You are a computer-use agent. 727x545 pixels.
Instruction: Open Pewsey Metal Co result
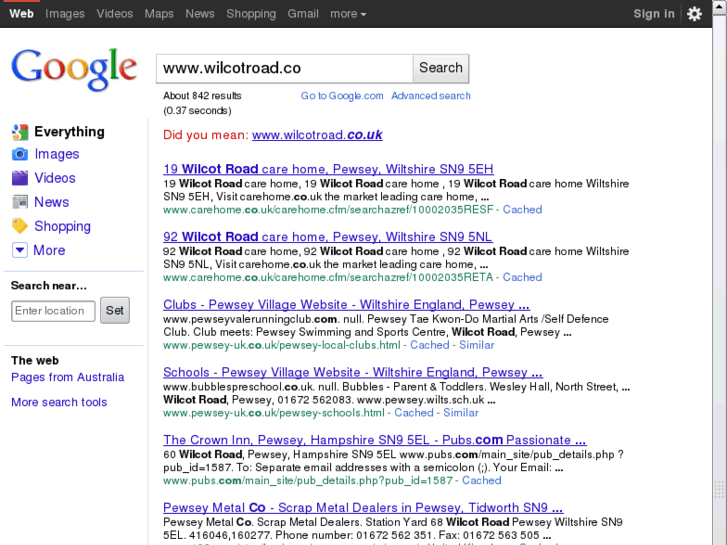pos(363,507)
